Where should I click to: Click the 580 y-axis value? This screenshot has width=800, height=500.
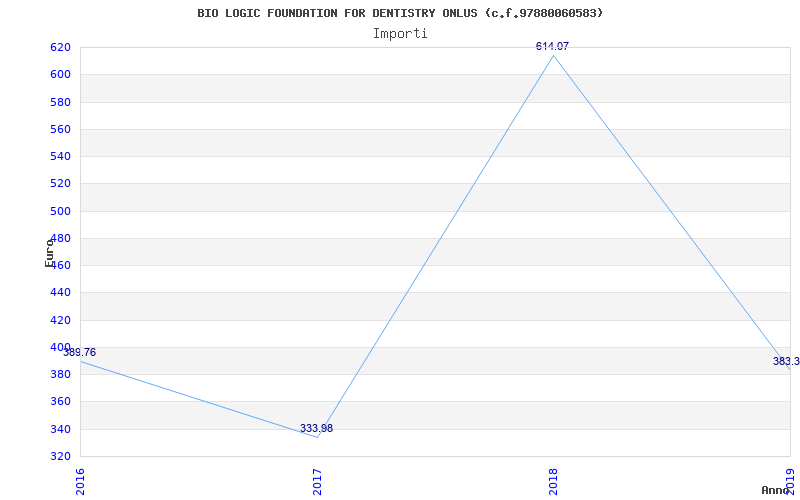click(x=60, y=102)
